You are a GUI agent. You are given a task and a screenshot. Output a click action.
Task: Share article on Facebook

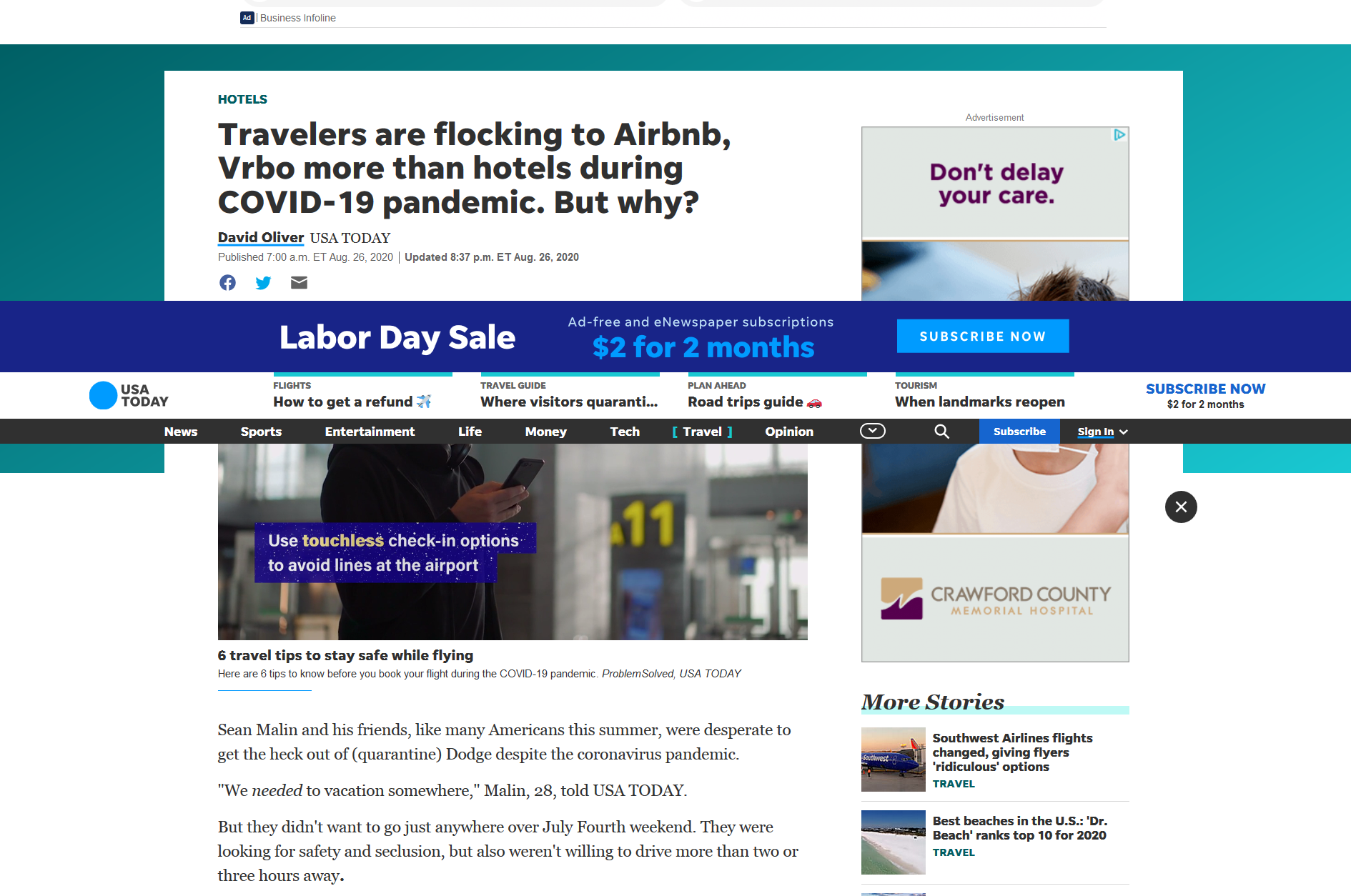click(227, 283)
